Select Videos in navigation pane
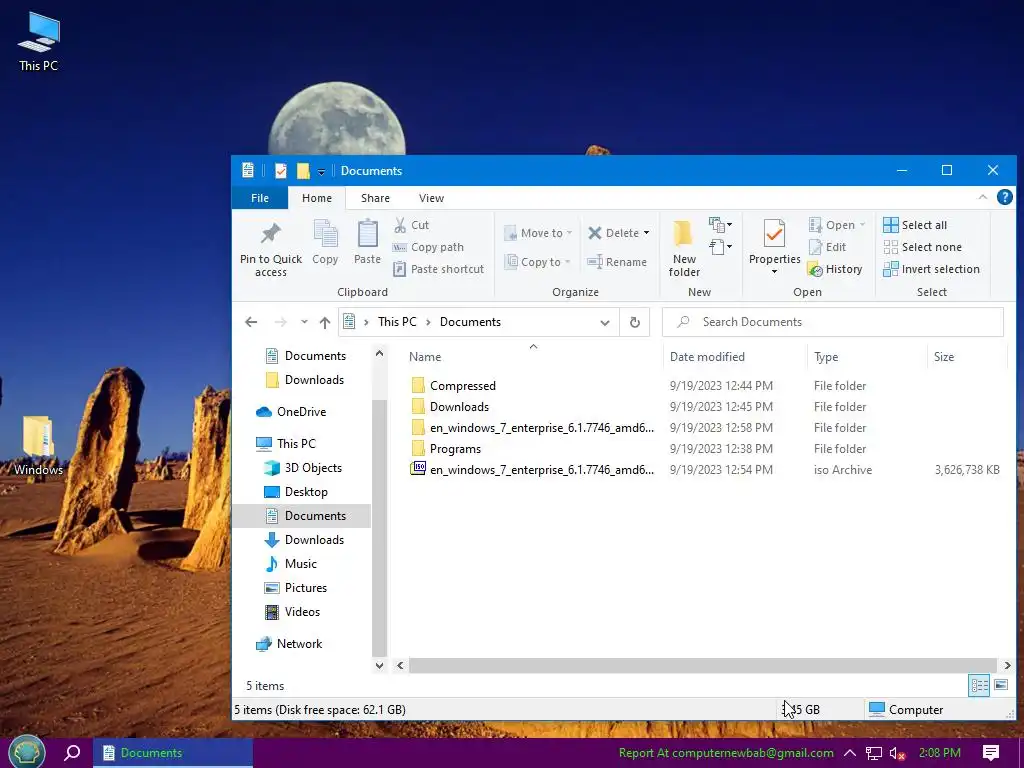The image size is (1024, 768). (292, 612)
